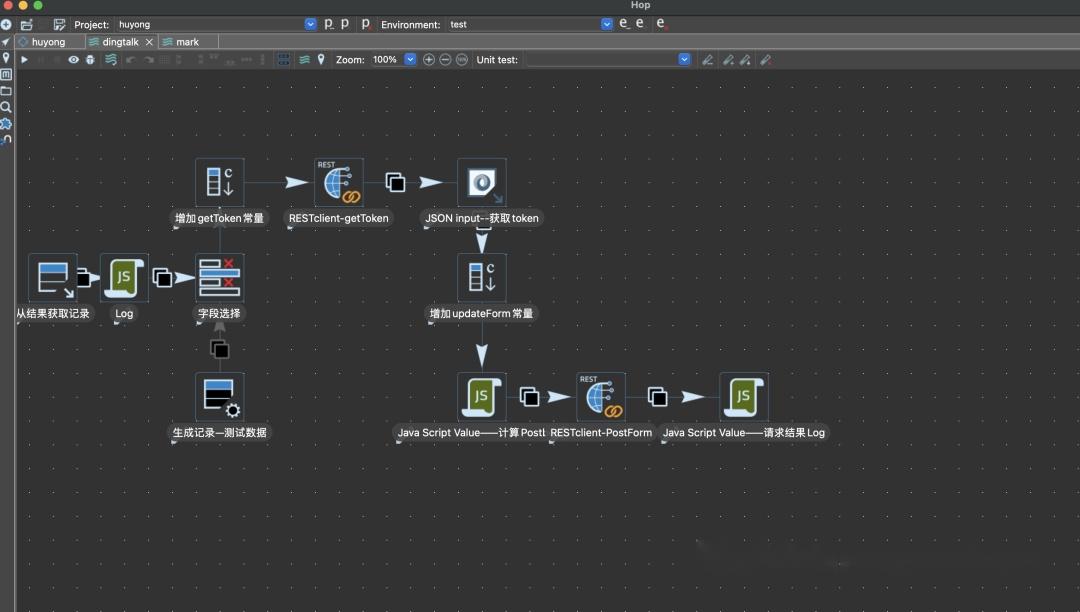Open the Zoom percentage dropdown
The image size is (1080, 612).
410,60
